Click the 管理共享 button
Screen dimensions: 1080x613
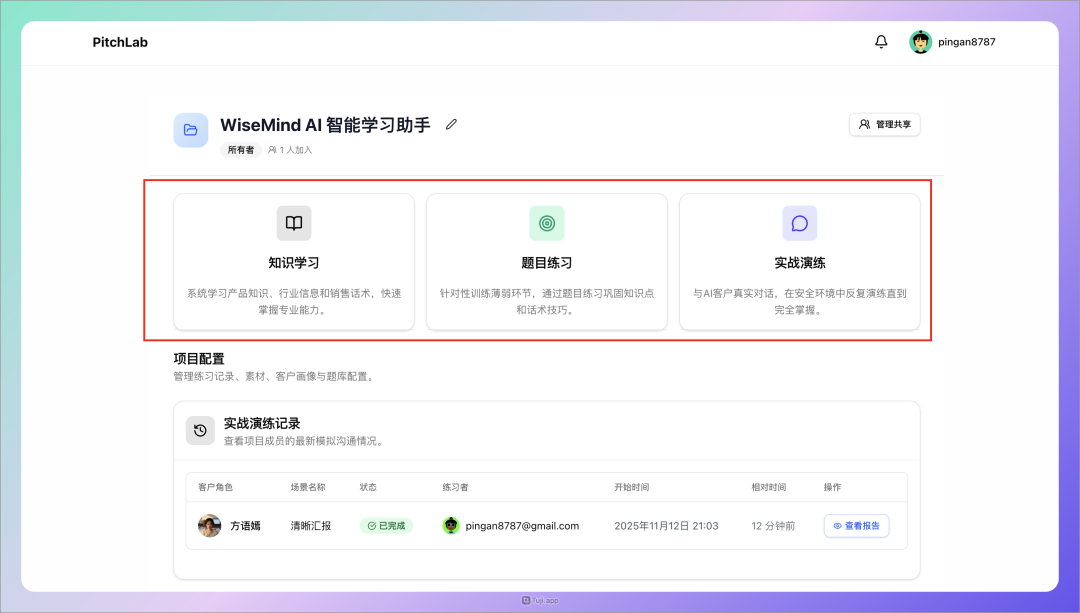pyautogui.click(x=884, y=124)
